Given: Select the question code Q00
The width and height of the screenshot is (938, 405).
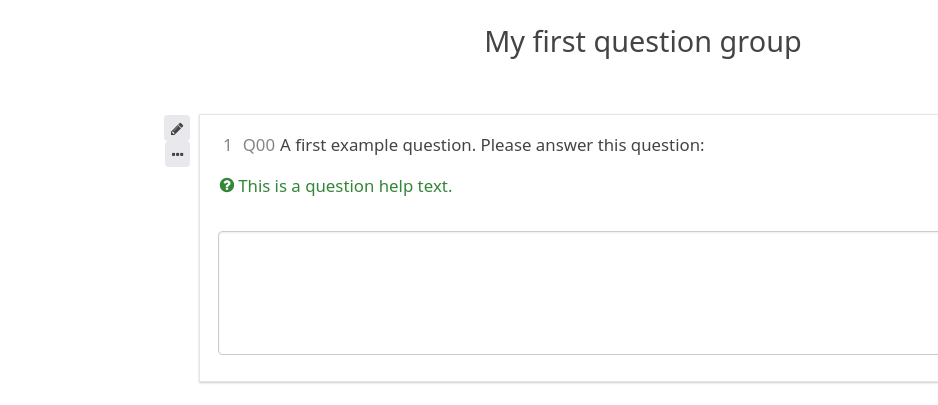Looking at the screenshot, I should (259, 145).
